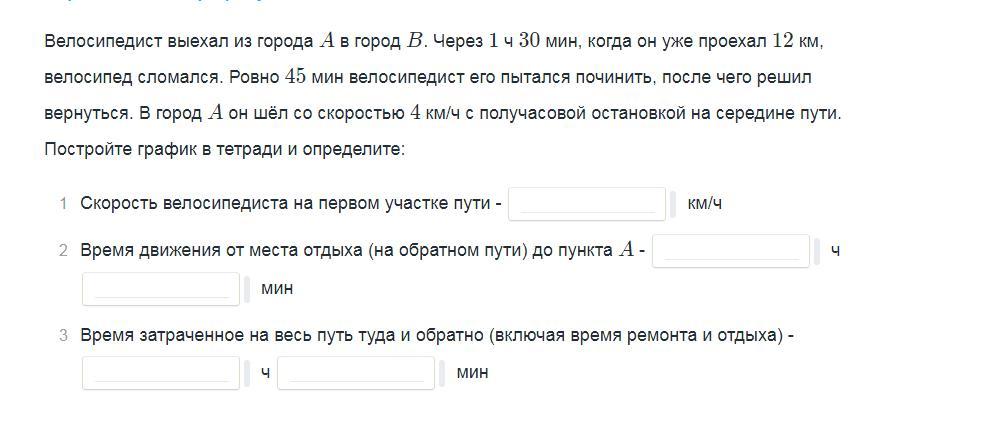
Task: Focus the minutes field for question 2
Action: tap(161, 288)
